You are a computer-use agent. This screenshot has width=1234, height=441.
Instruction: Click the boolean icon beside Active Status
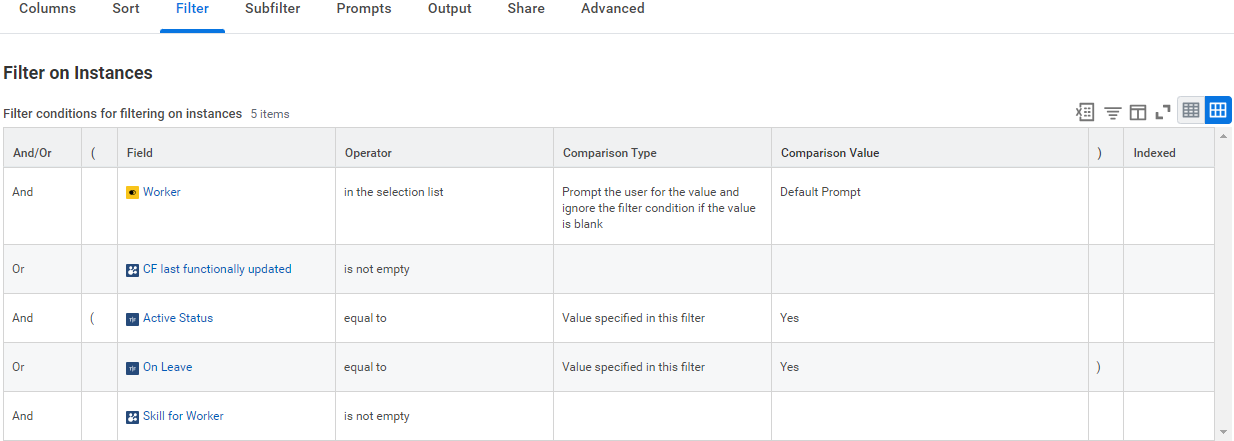[x=132, y=318]
